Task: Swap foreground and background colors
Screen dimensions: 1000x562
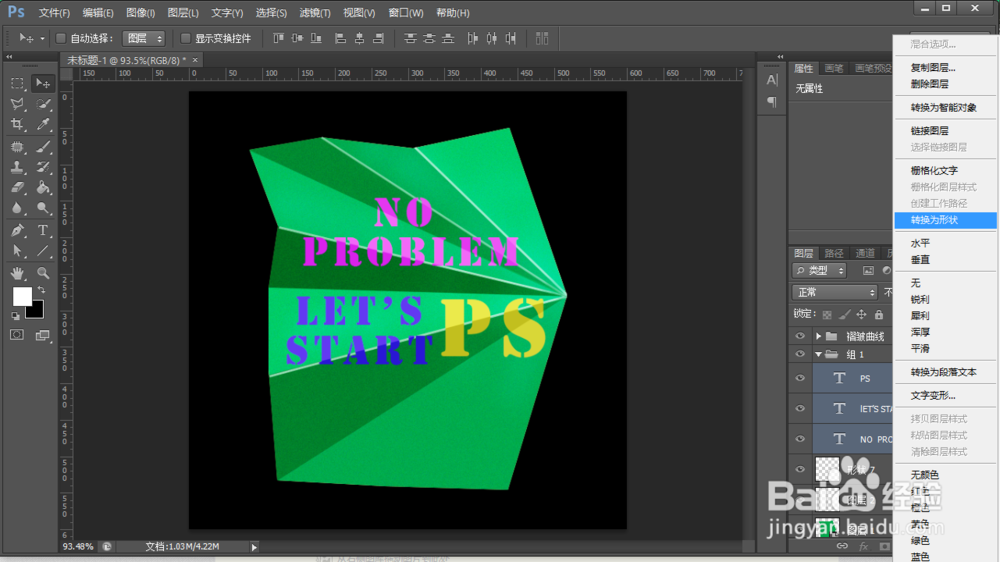Action: 41,290
